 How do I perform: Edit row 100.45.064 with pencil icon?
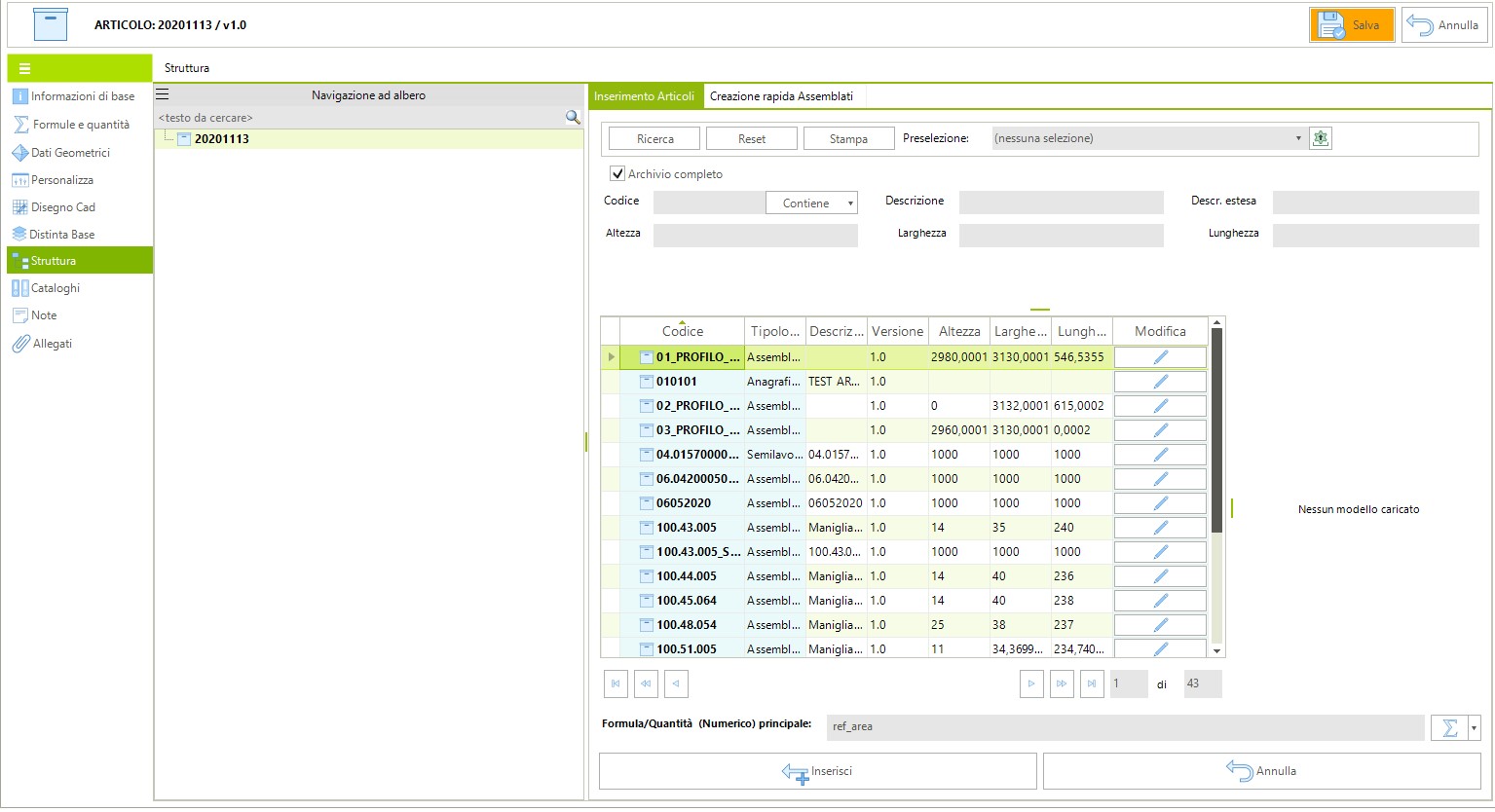(x=1160, y=601)
